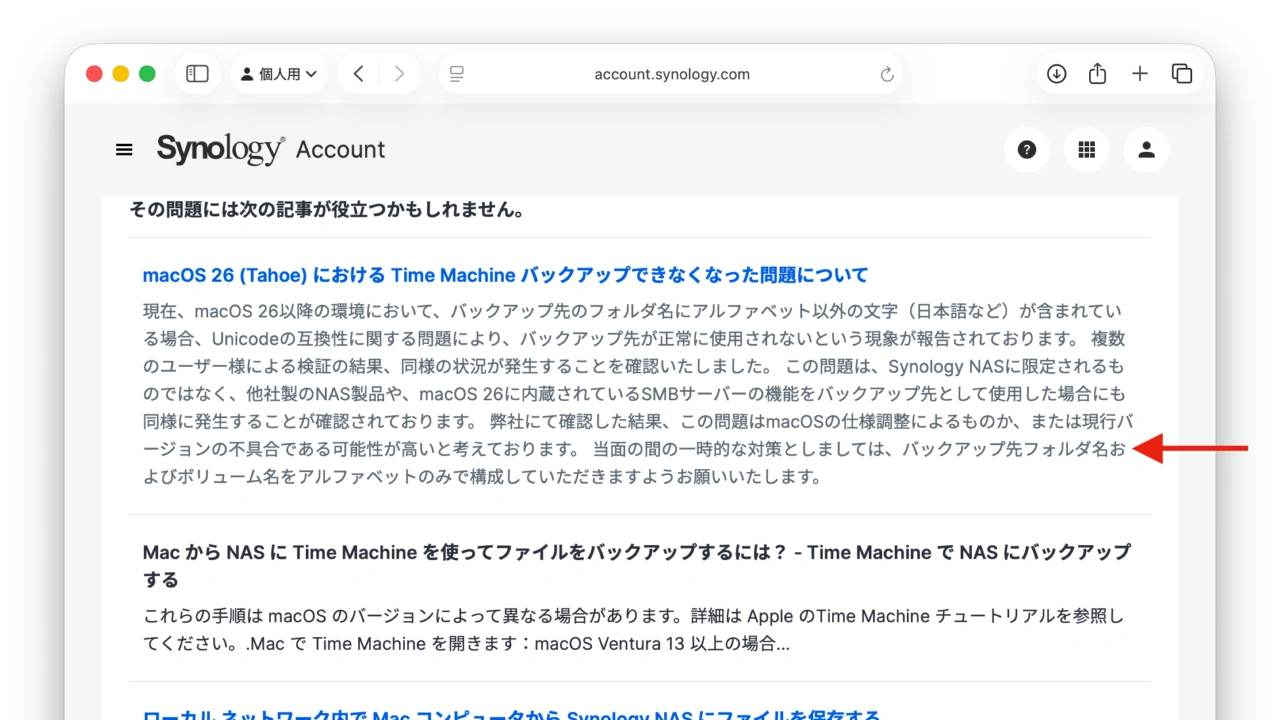This screenshot has width=1280, height=720.
Task: Click the forward navigation chevron
Action: [399, 73]
